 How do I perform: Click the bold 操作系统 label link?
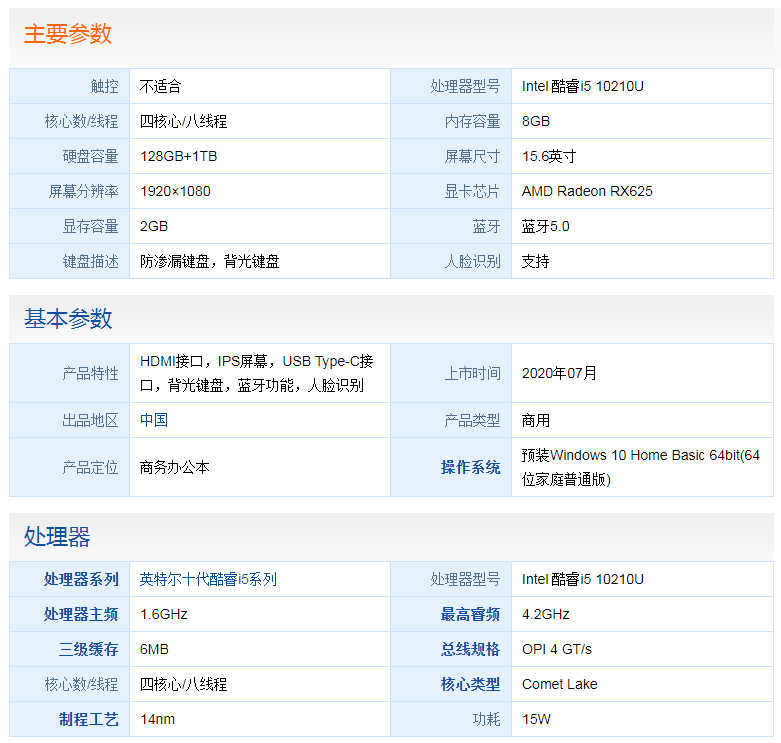470,467
